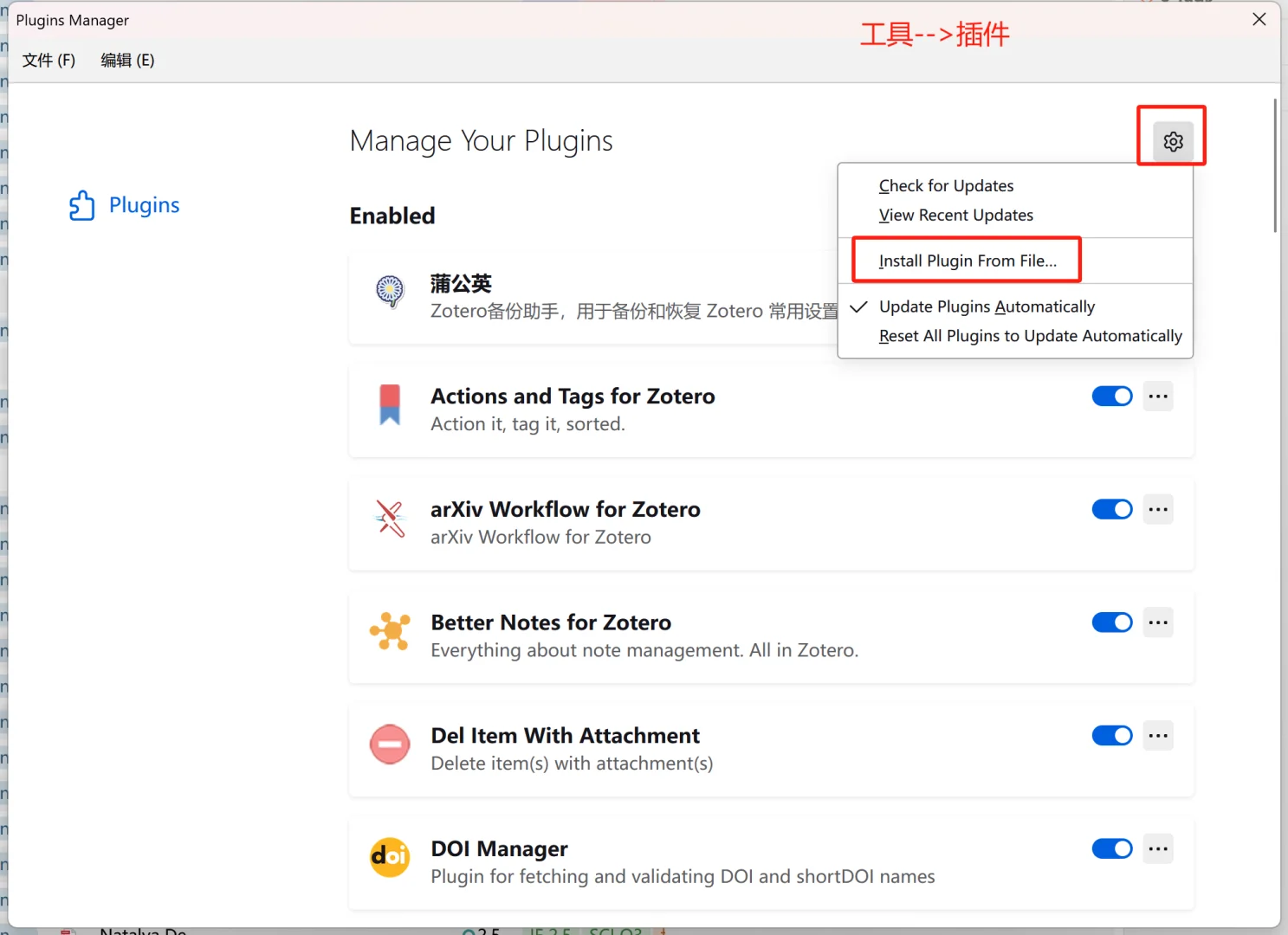Screen dimensions: 1288x935
Task: Select Reset All Plugins to Update Automatically
Action: (1015, 336)
